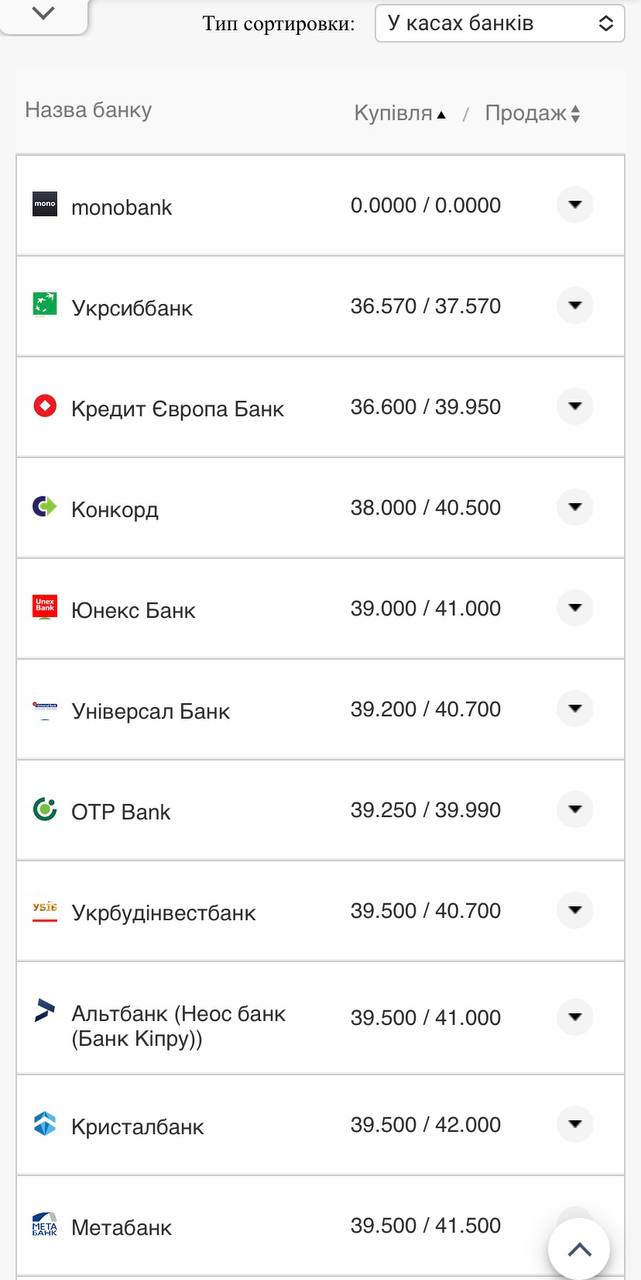641x1280 pixels.
Task: Expand Укрбудінвестбанк row details
Action: coord(574,910)
